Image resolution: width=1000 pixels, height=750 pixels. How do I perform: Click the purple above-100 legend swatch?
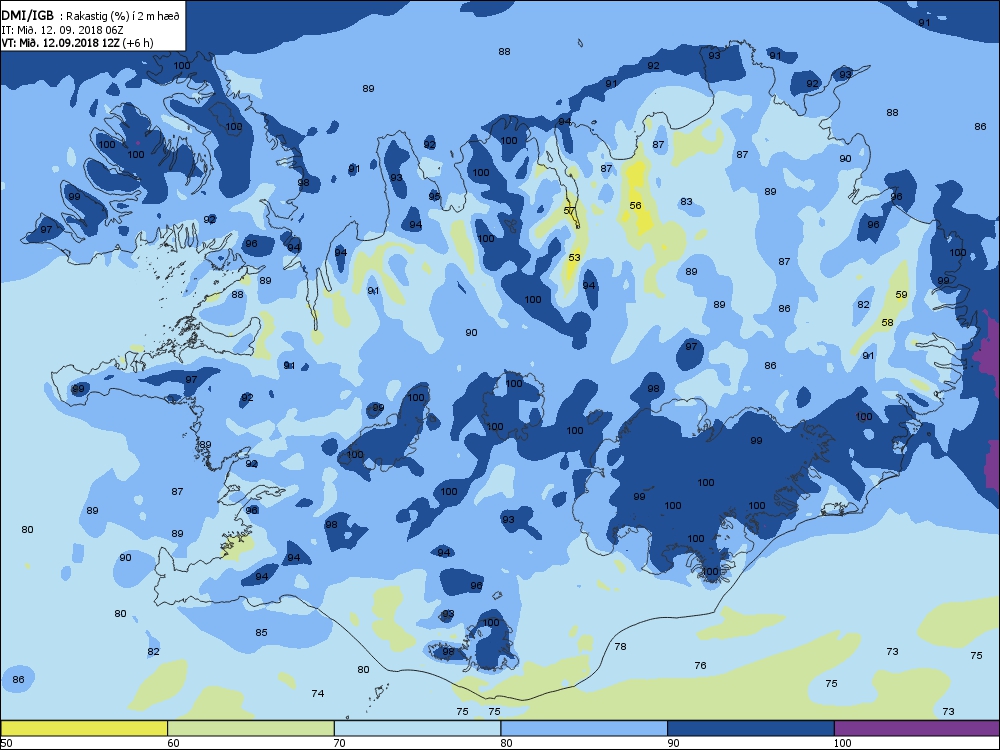pyautogui.click(x=917, y=728)
